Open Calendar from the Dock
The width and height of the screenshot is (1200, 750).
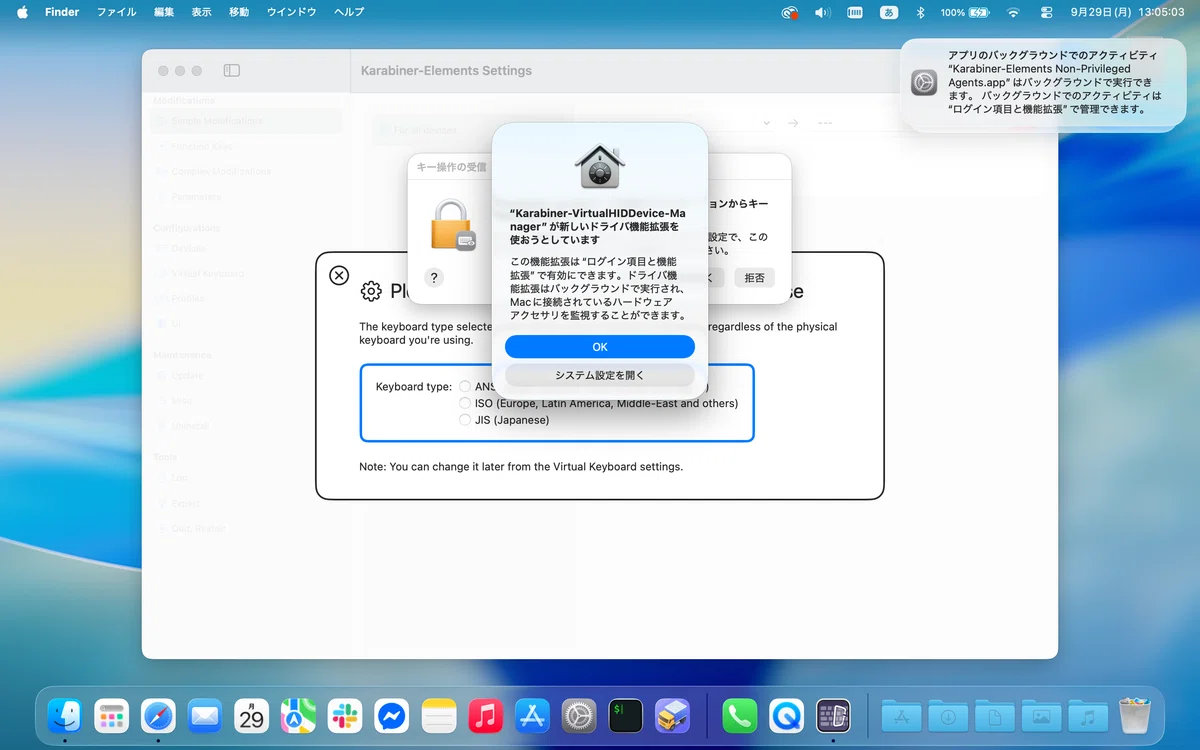coord(252,715)
